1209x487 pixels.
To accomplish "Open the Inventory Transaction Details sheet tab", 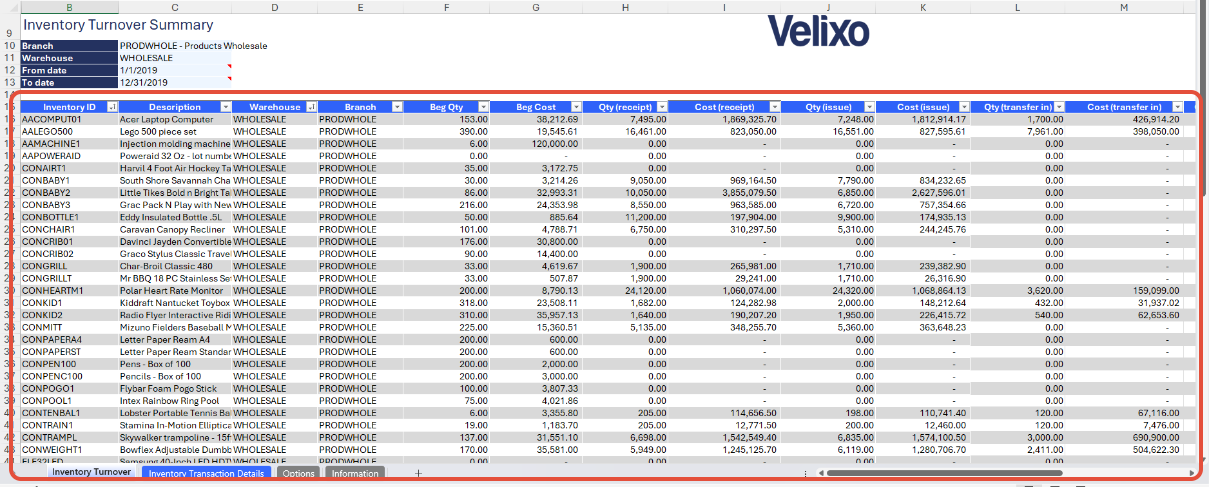I will 207,473.
